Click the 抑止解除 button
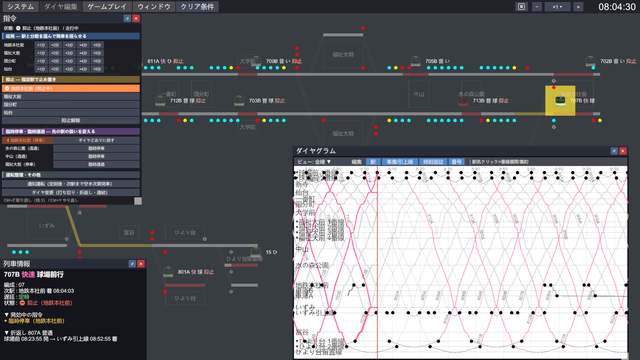This screenshot has width=640, height=360. (x=71, y=121)
